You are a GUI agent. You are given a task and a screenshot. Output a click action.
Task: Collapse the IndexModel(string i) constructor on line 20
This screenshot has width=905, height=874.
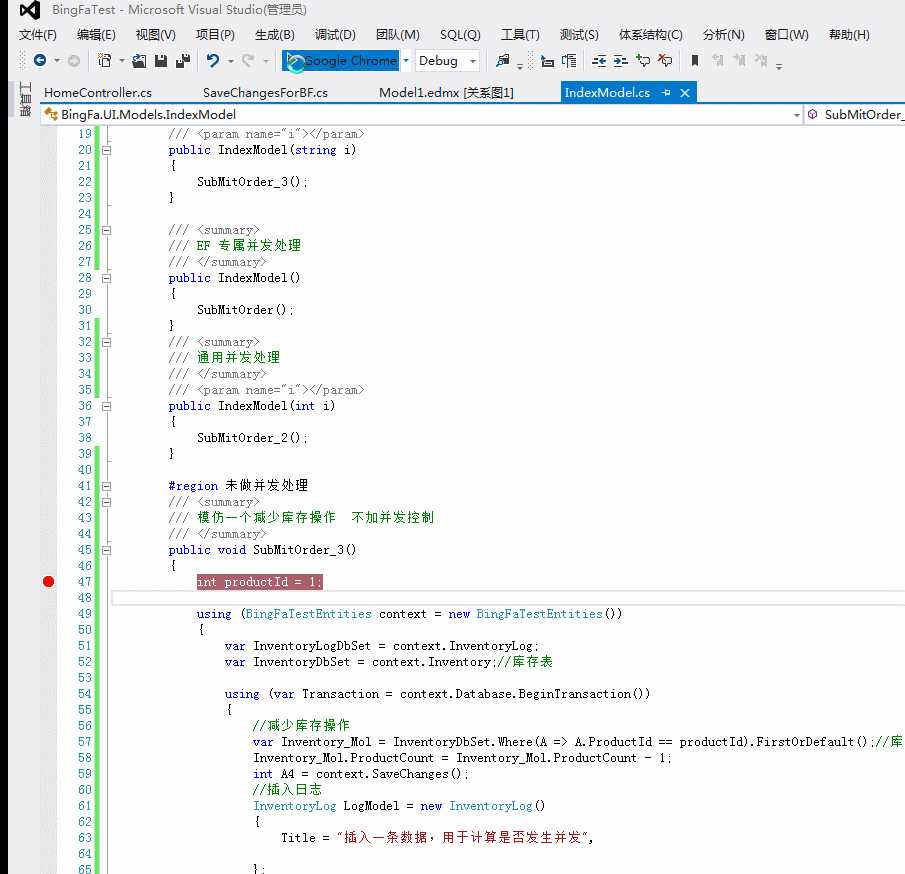(x=106, y=150)
